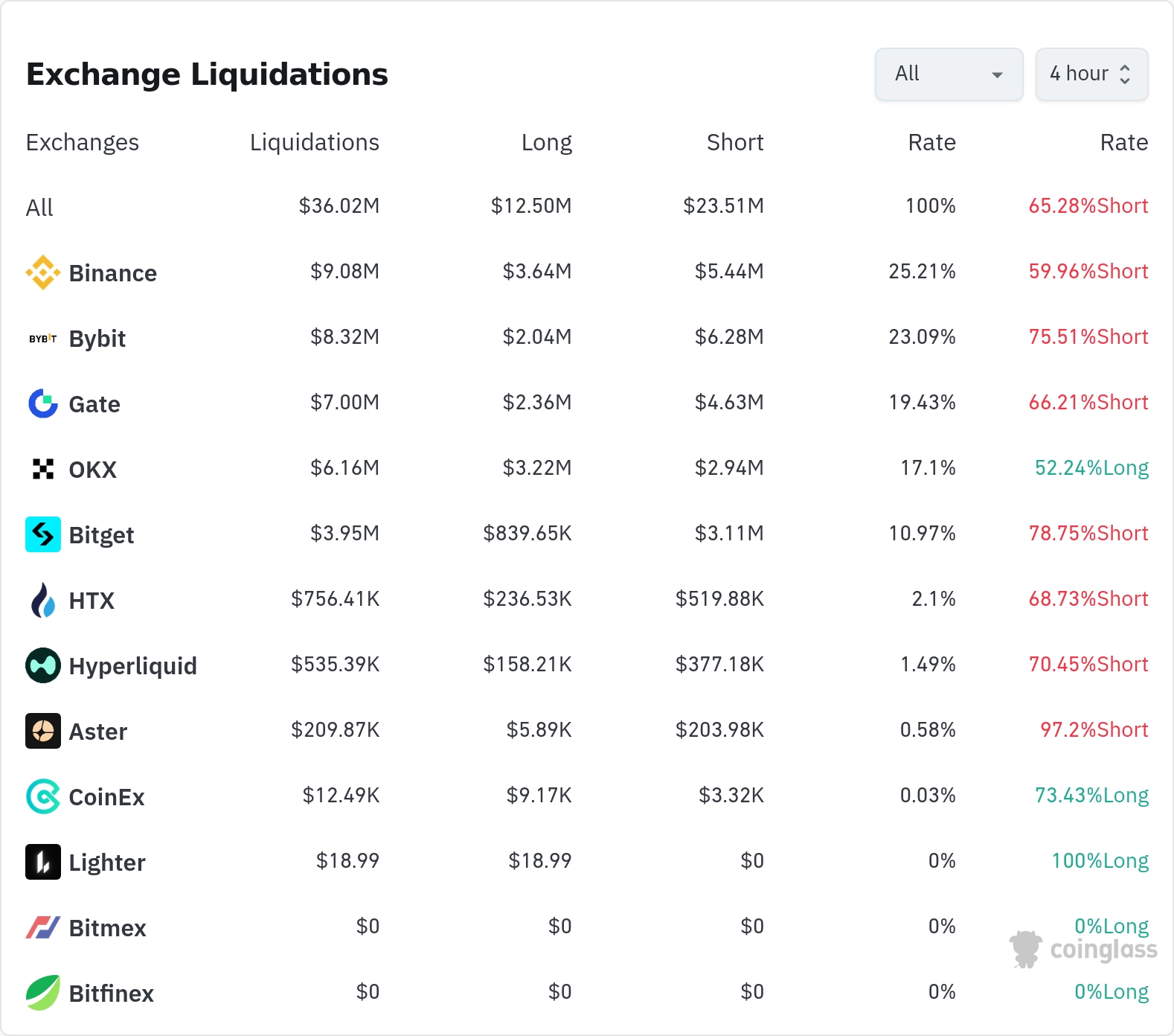Sort by the Long column header

click(546, 142)
